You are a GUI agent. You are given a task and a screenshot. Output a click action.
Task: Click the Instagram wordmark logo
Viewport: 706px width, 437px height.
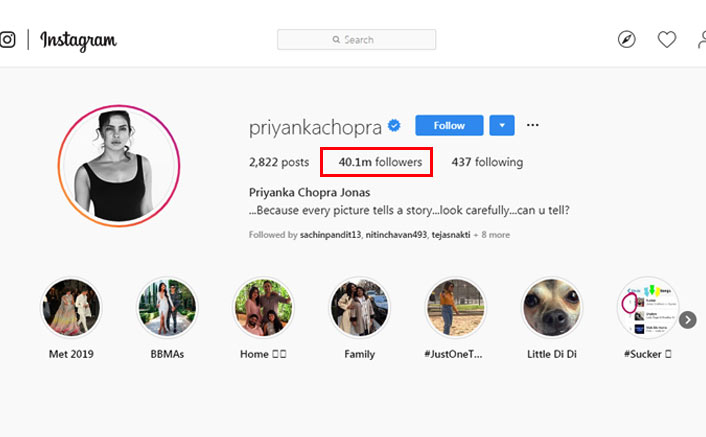[78, 40]
